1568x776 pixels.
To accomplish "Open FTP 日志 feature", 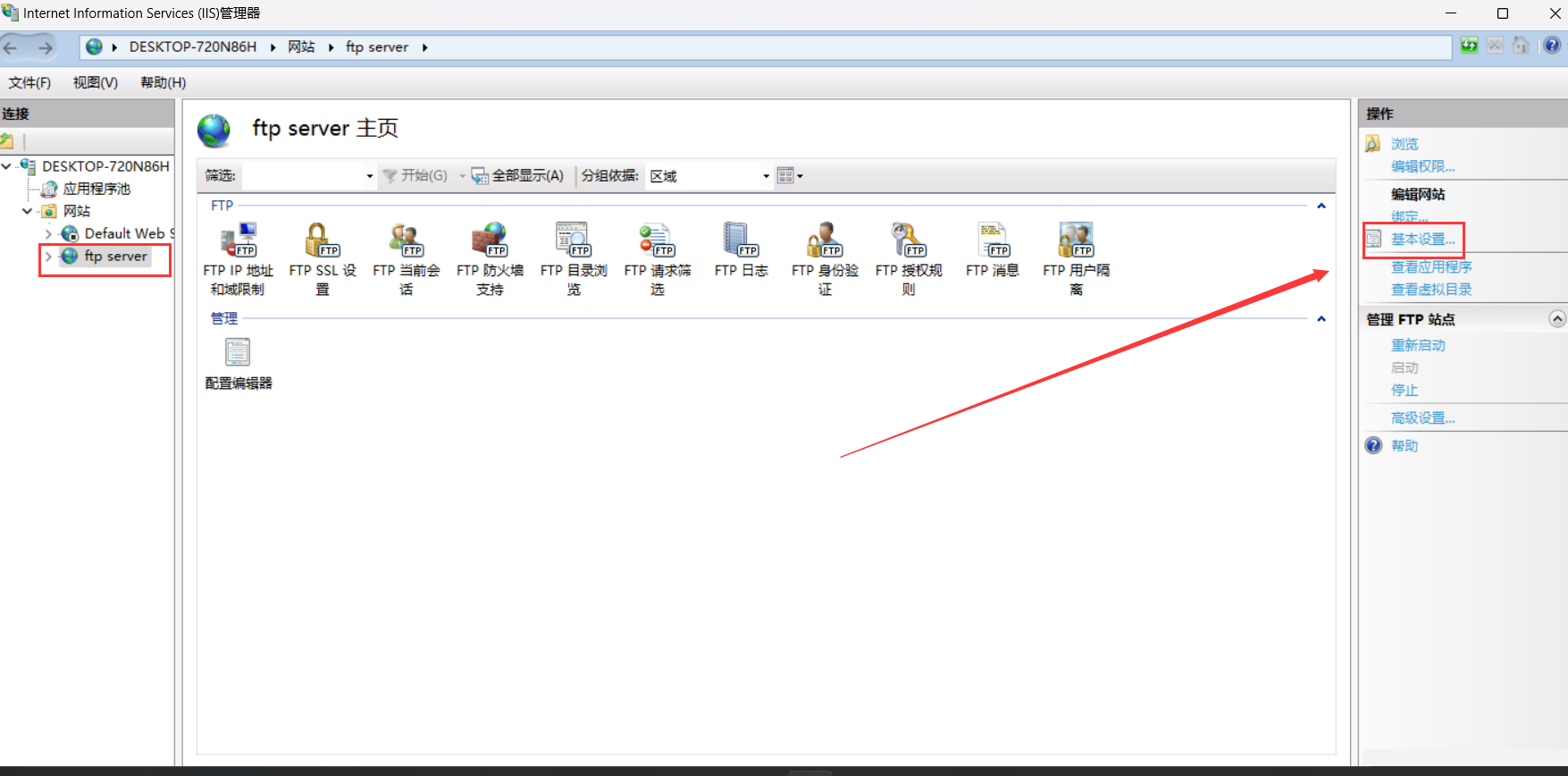I will [x=741, y=250].
